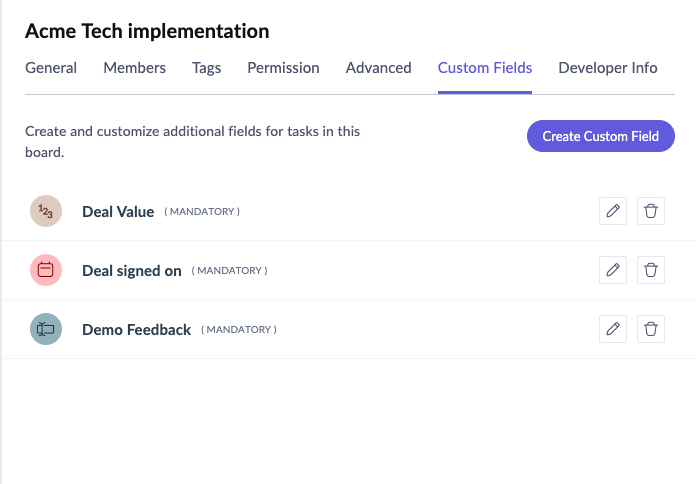Delete the Deal Value custom field
This screenshot has height=484, width=696.
point(651,211)
